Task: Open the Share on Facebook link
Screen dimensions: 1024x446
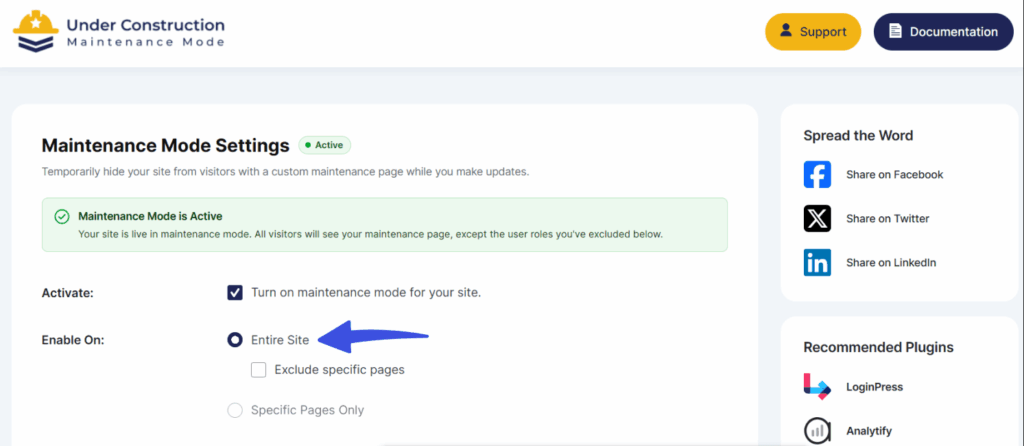Action: [x=895, y=174]
